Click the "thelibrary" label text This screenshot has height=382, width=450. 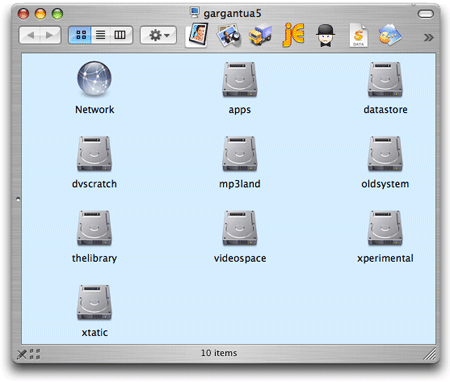pos(94,258)
